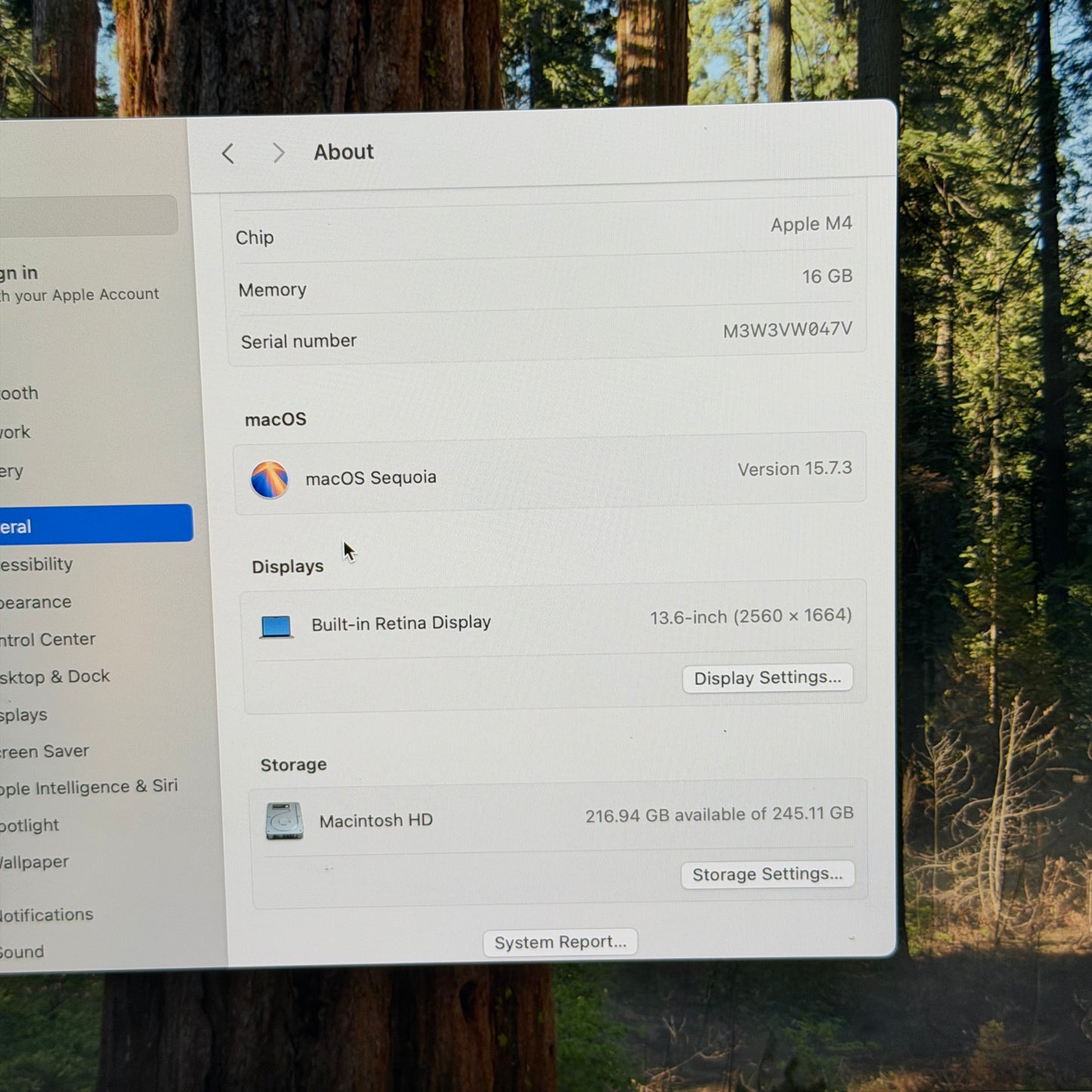Image resolution: width=1092 pixels, height=1092 pixels.
Task: Open Notifications settings
Action: [47, 915]
